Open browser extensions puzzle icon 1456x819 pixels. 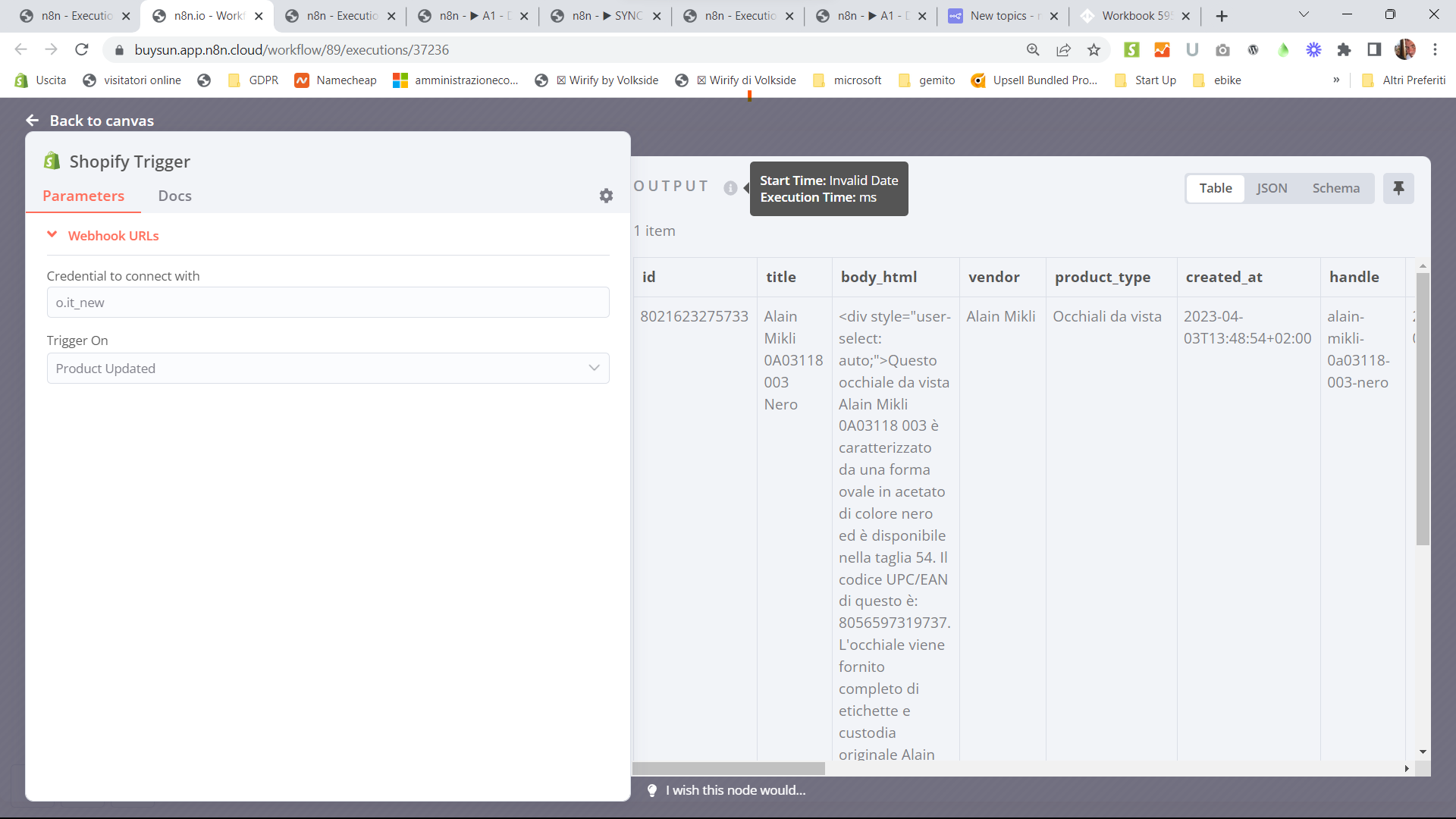point(1344,50)
